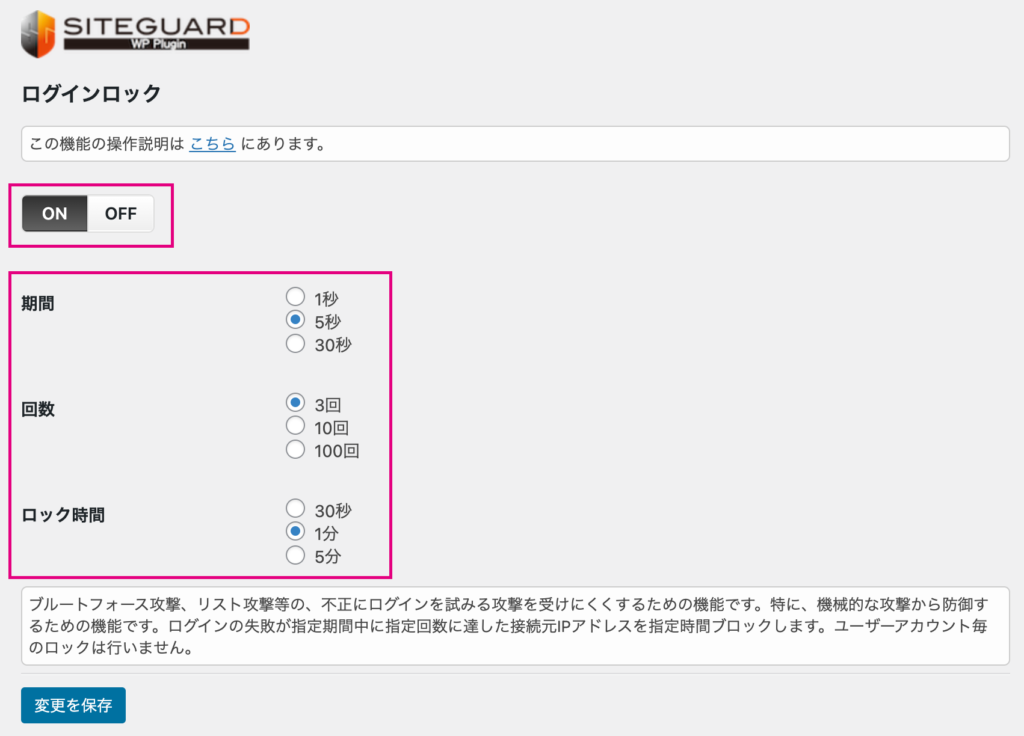This screenshot has height=736, width=1024.
Task: Switch login lock to OFF
Action: pyautogui.click(x=121, y=214)
